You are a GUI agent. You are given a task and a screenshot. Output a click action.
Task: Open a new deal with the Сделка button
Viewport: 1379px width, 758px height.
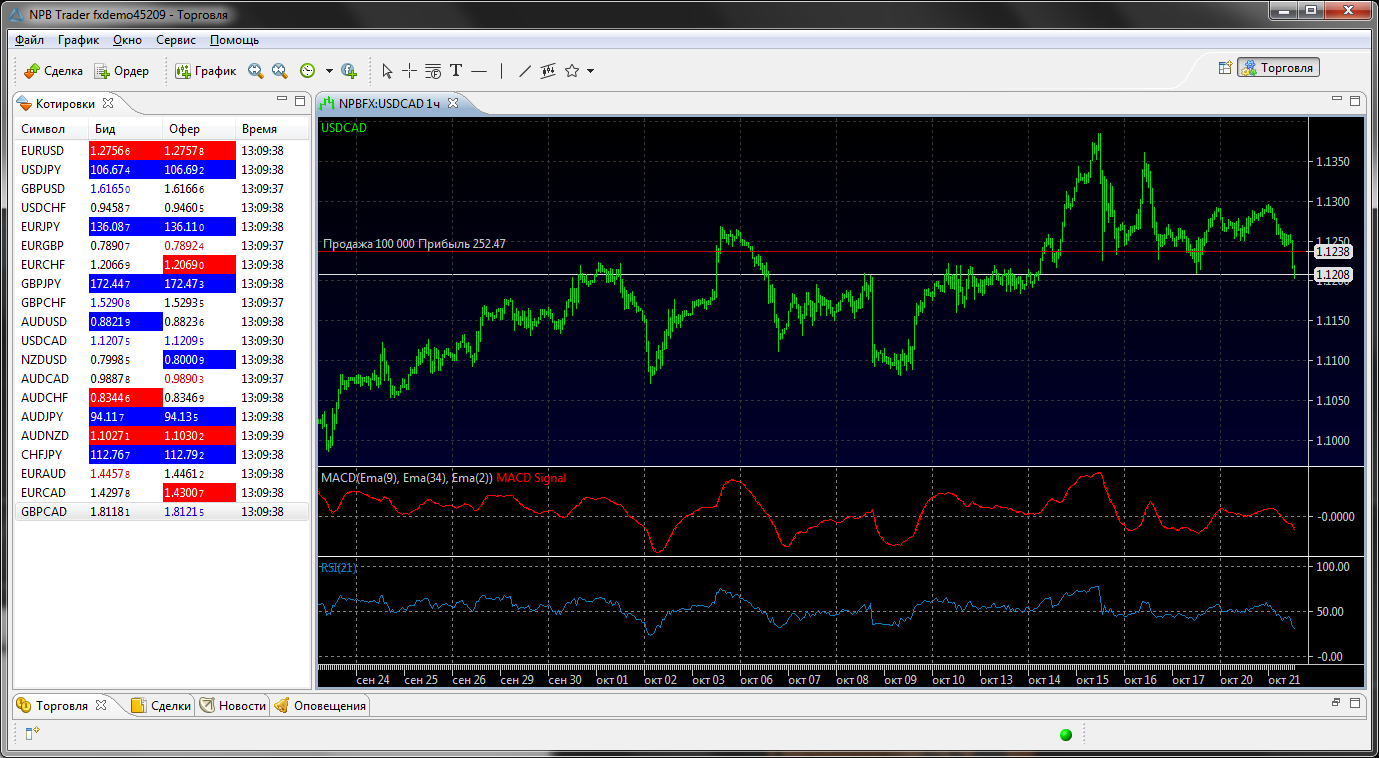point(54,71)
